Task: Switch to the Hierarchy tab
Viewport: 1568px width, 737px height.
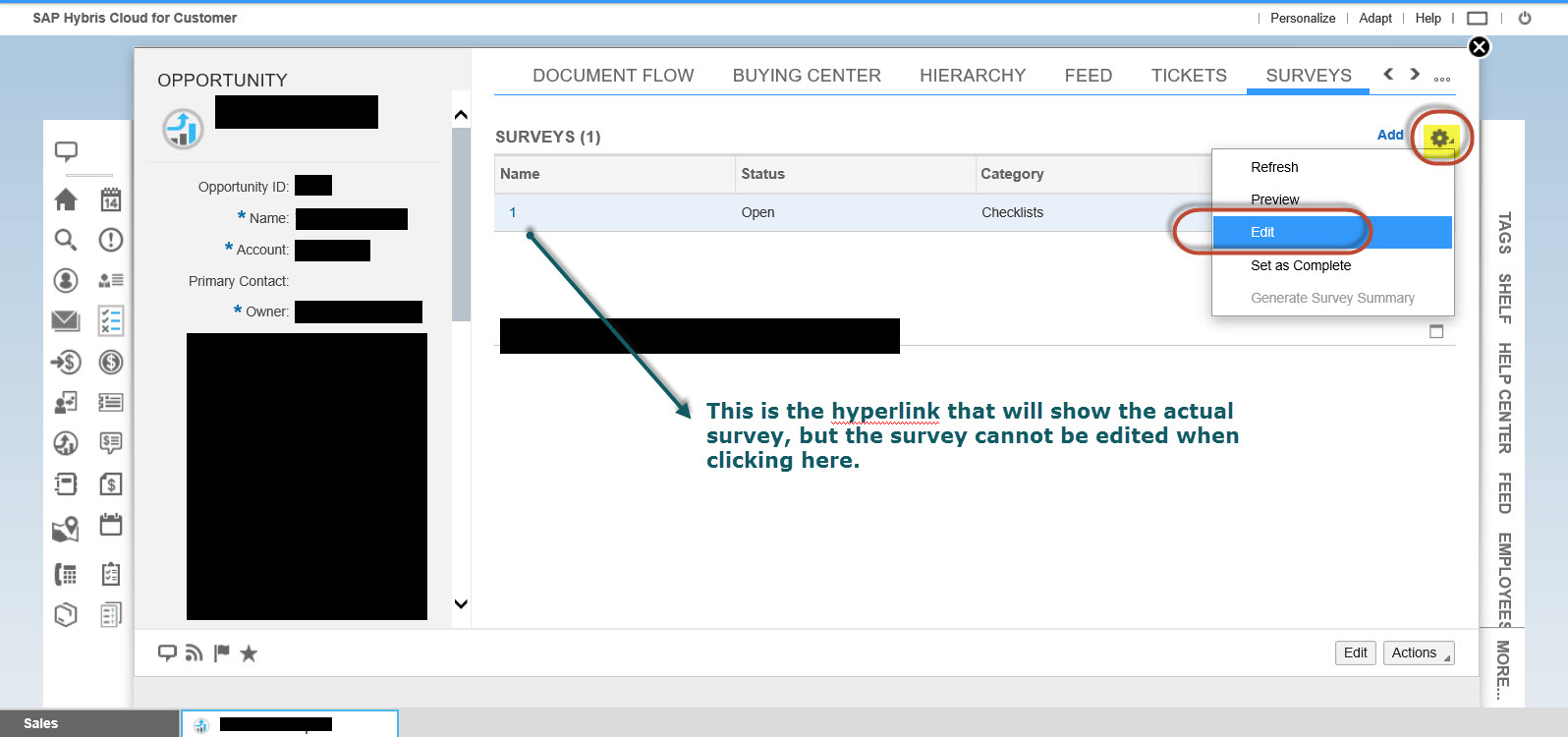Action: 973,76
